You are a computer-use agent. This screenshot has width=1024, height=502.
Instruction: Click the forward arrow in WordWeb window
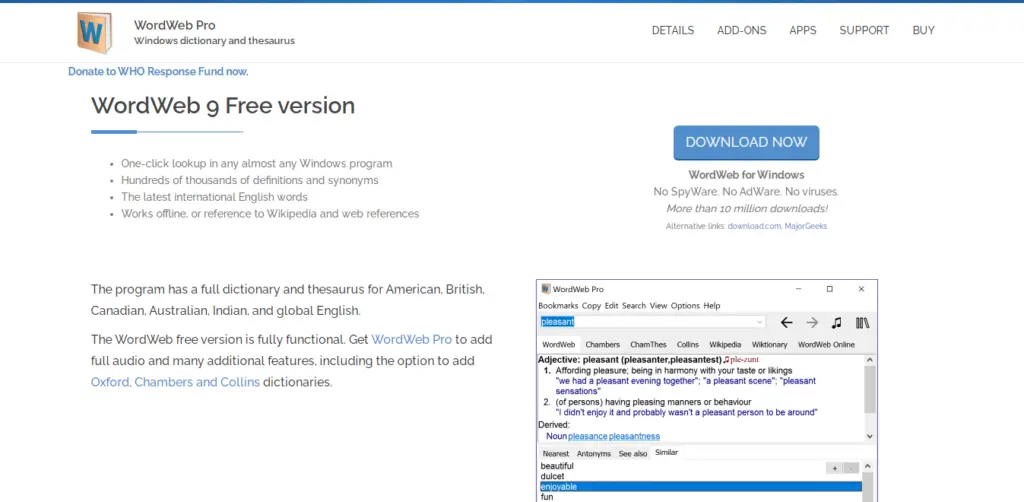point(812,323)
